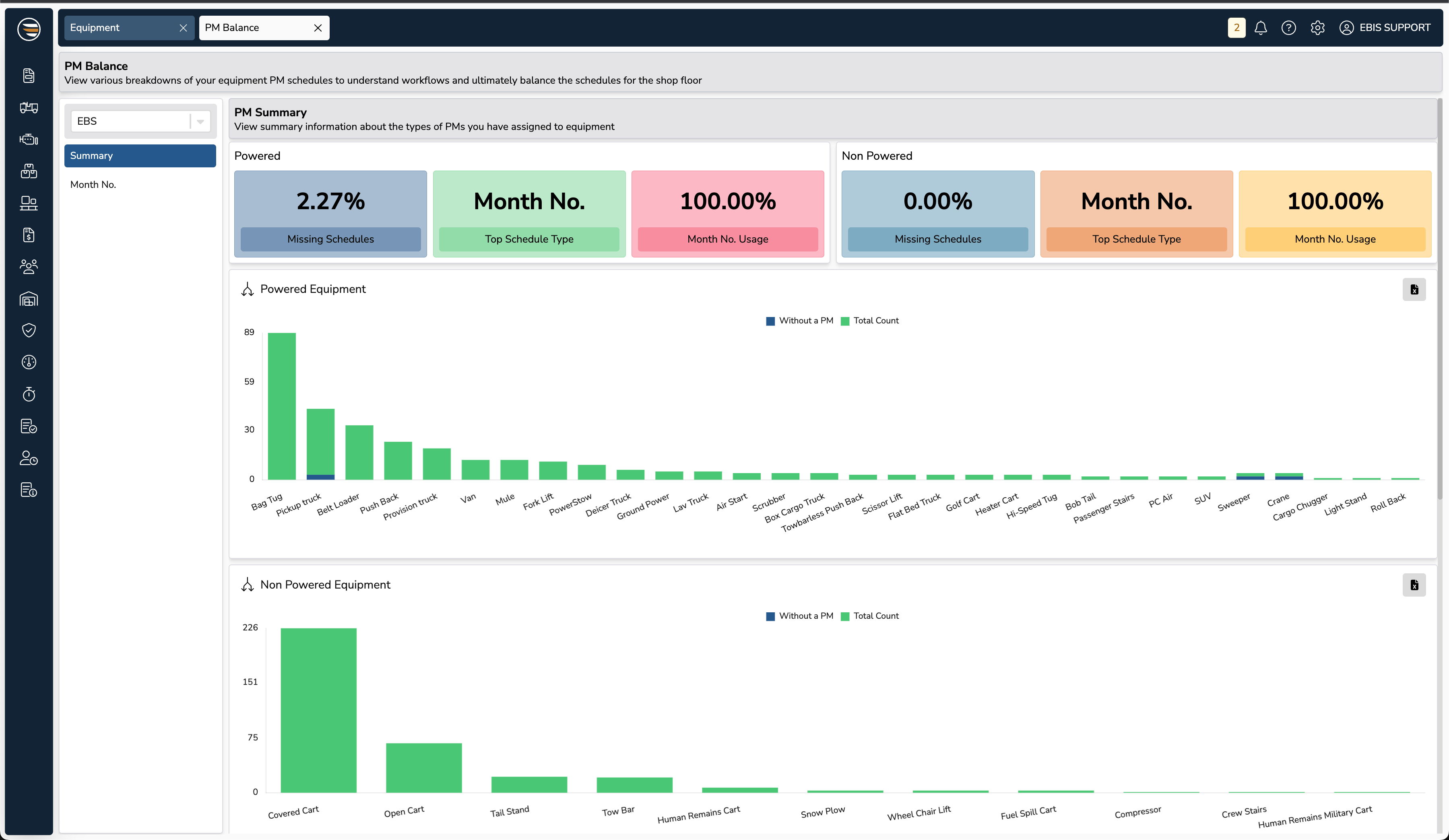This screenshot has width=1449, height=840.
Task: Export Powered Equipment chart to Excel
Action: (x=1414, y=290)
